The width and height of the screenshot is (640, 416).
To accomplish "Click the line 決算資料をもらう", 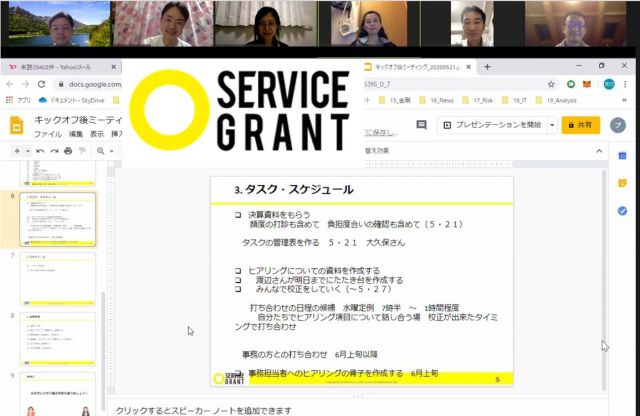I will point(279,215).
